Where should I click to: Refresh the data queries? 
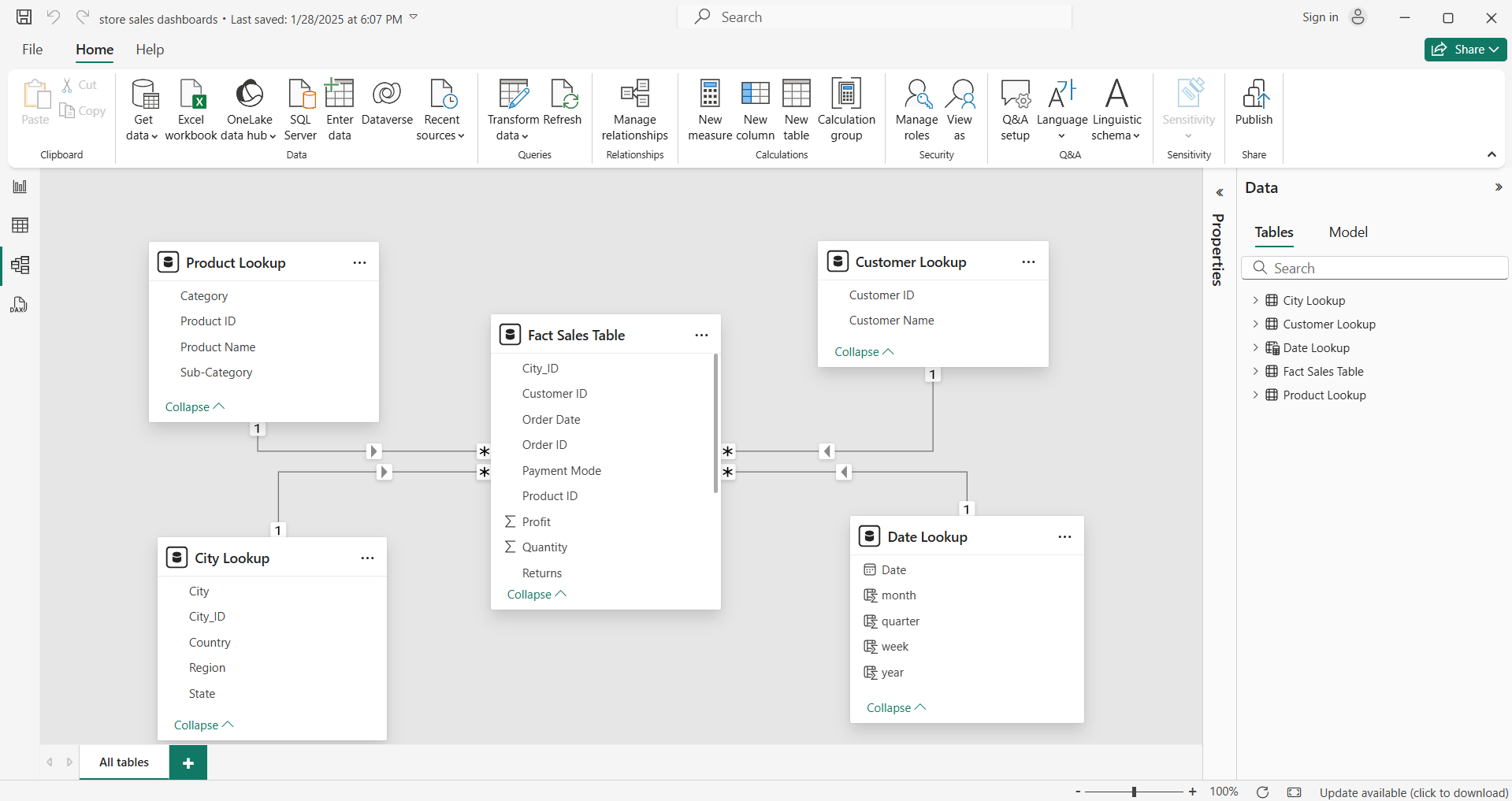[563, 102]
